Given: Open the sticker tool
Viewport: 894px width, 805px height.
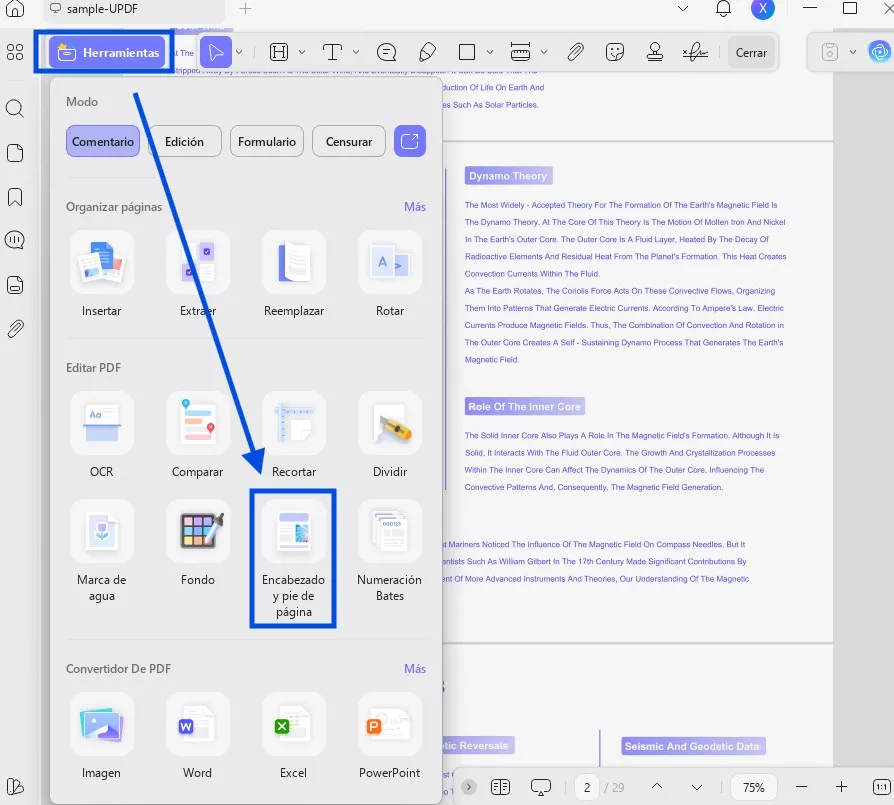Looking at the screenshot, I should tap(615, 52).
